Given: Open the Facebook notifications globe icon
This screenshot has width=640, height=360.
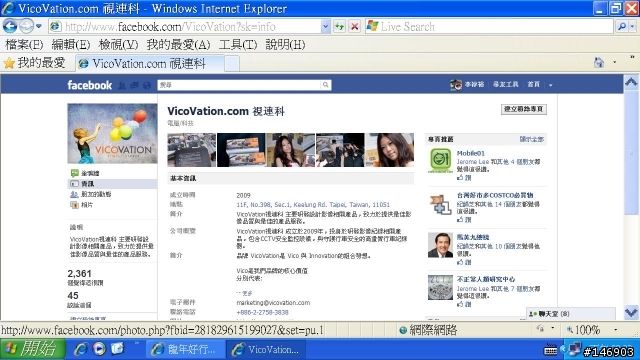Looking at the screenshot, I should pos(147,85).
